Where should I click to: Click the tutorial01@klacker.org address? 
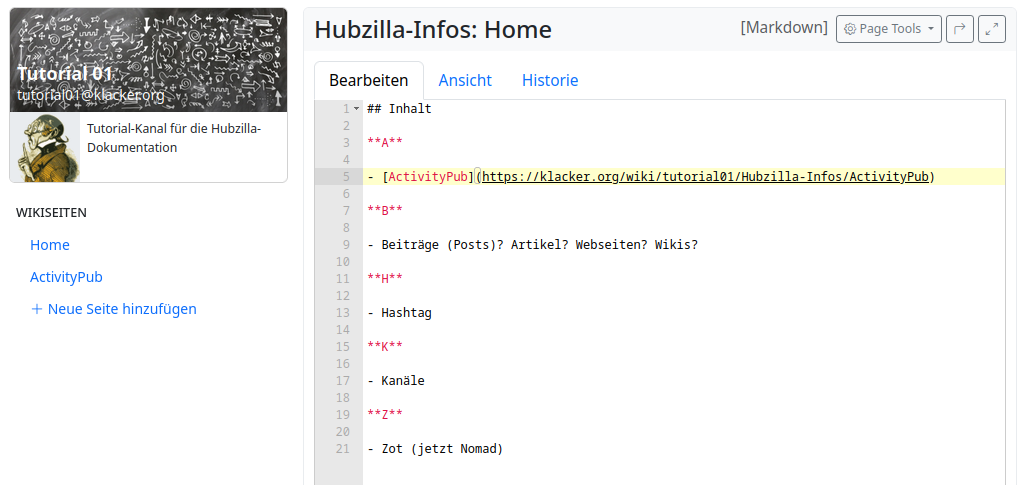[91, 95]
